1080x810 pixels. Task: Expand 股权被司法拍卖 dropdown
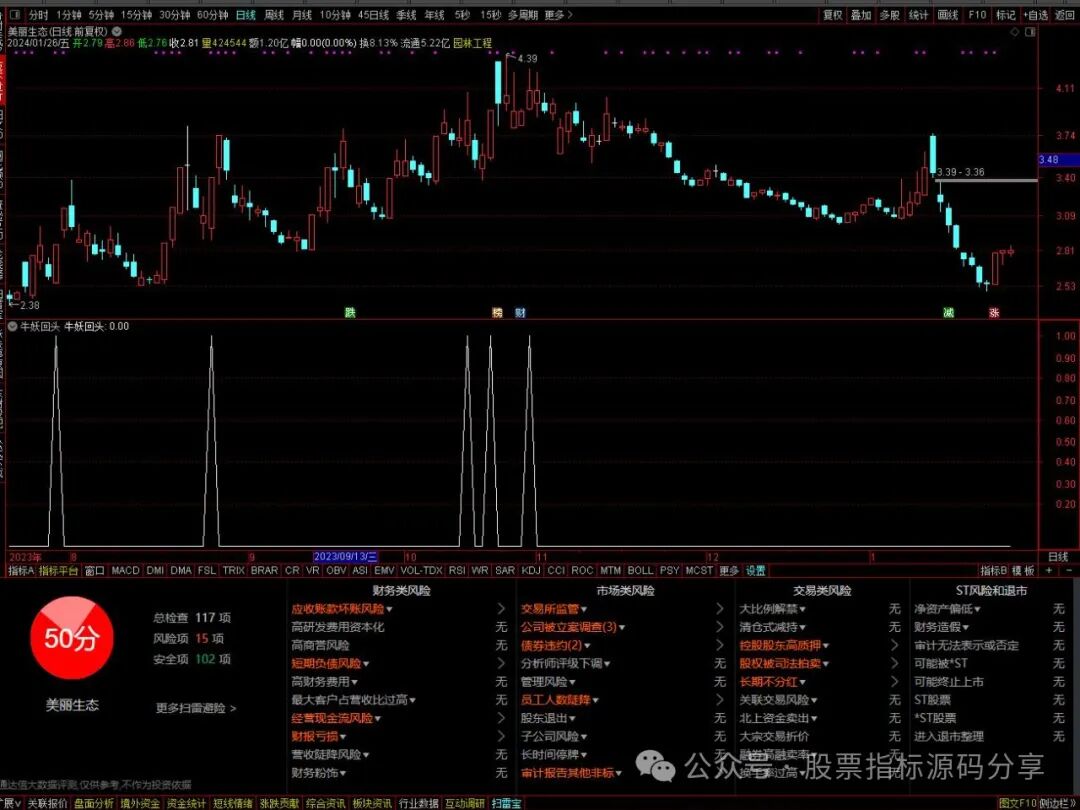point(826,663)
